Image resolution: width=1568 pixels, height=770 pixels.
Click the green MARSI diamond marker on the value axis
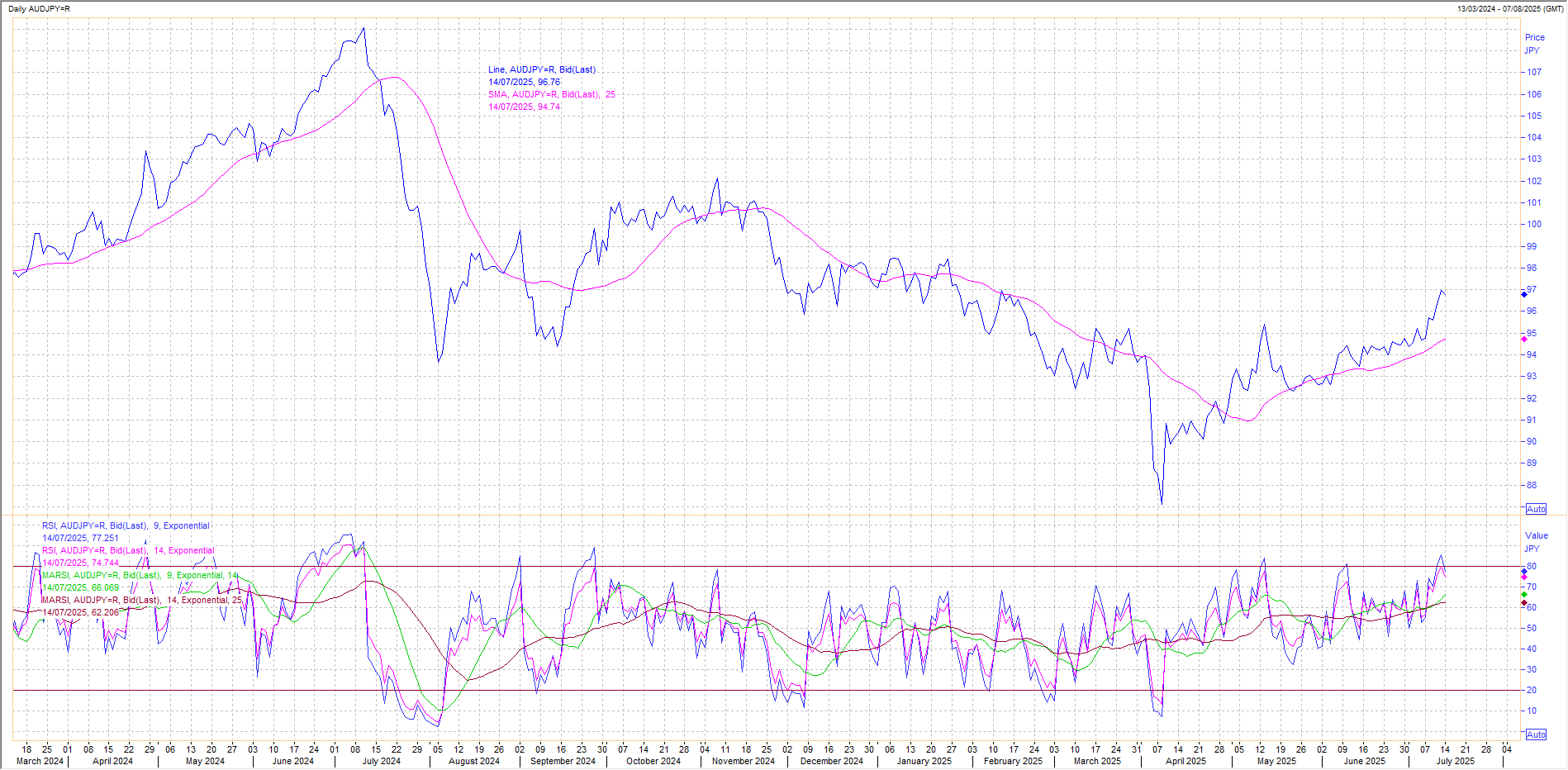point(1524,595)
